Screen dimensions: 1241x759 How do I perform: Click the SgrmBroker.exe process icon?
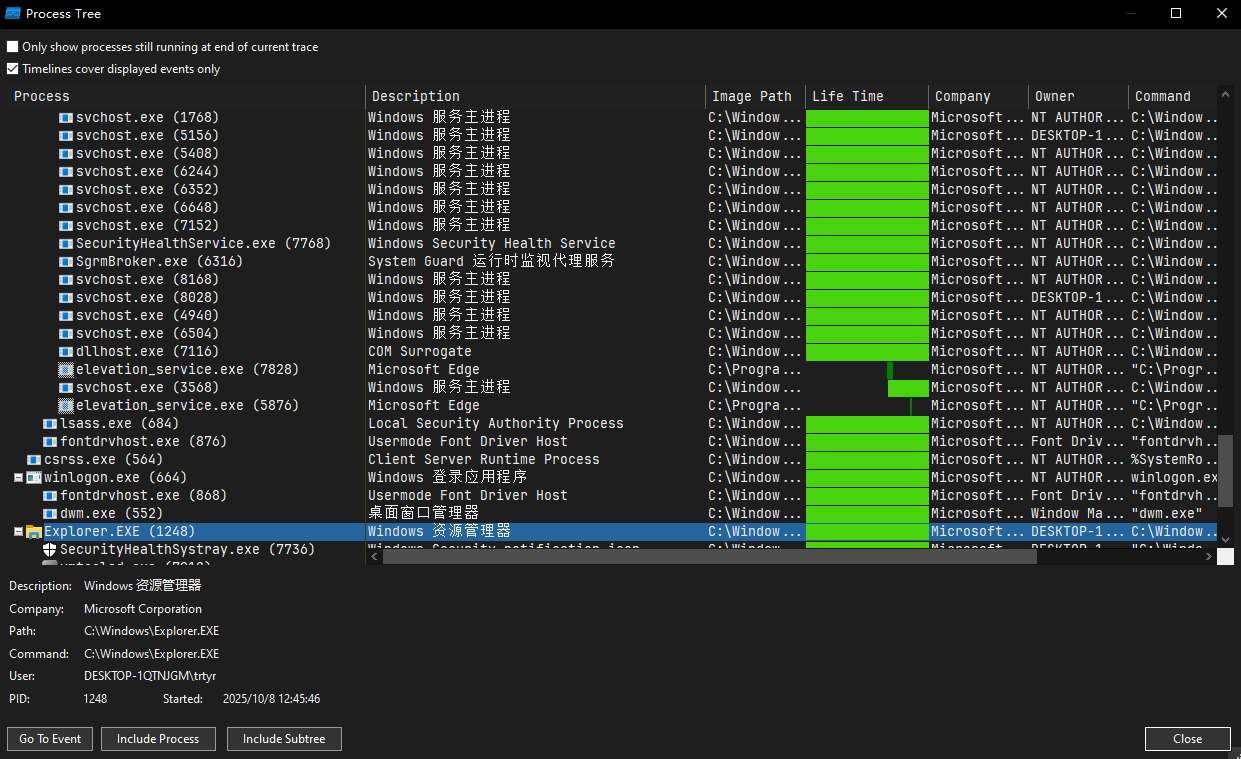66,262
